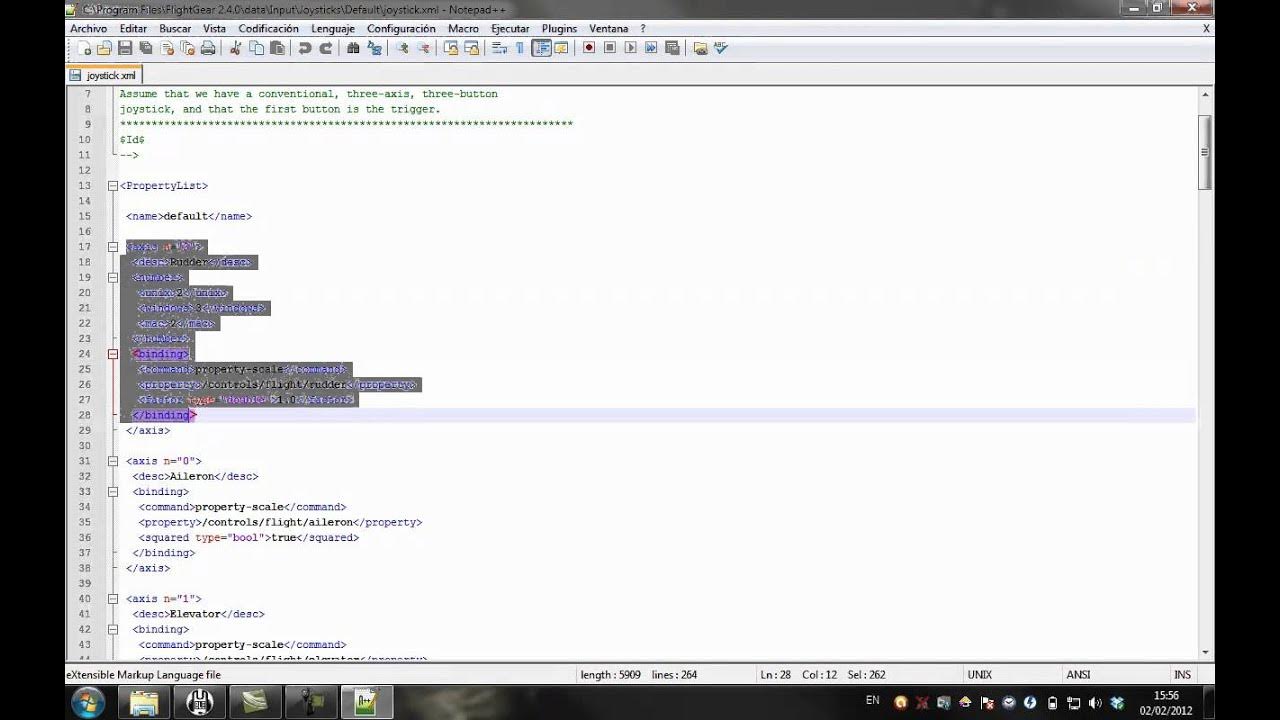Open the ? help menu
The width and height of the screenshot is (1280, 720).
[x=643, y=29]
